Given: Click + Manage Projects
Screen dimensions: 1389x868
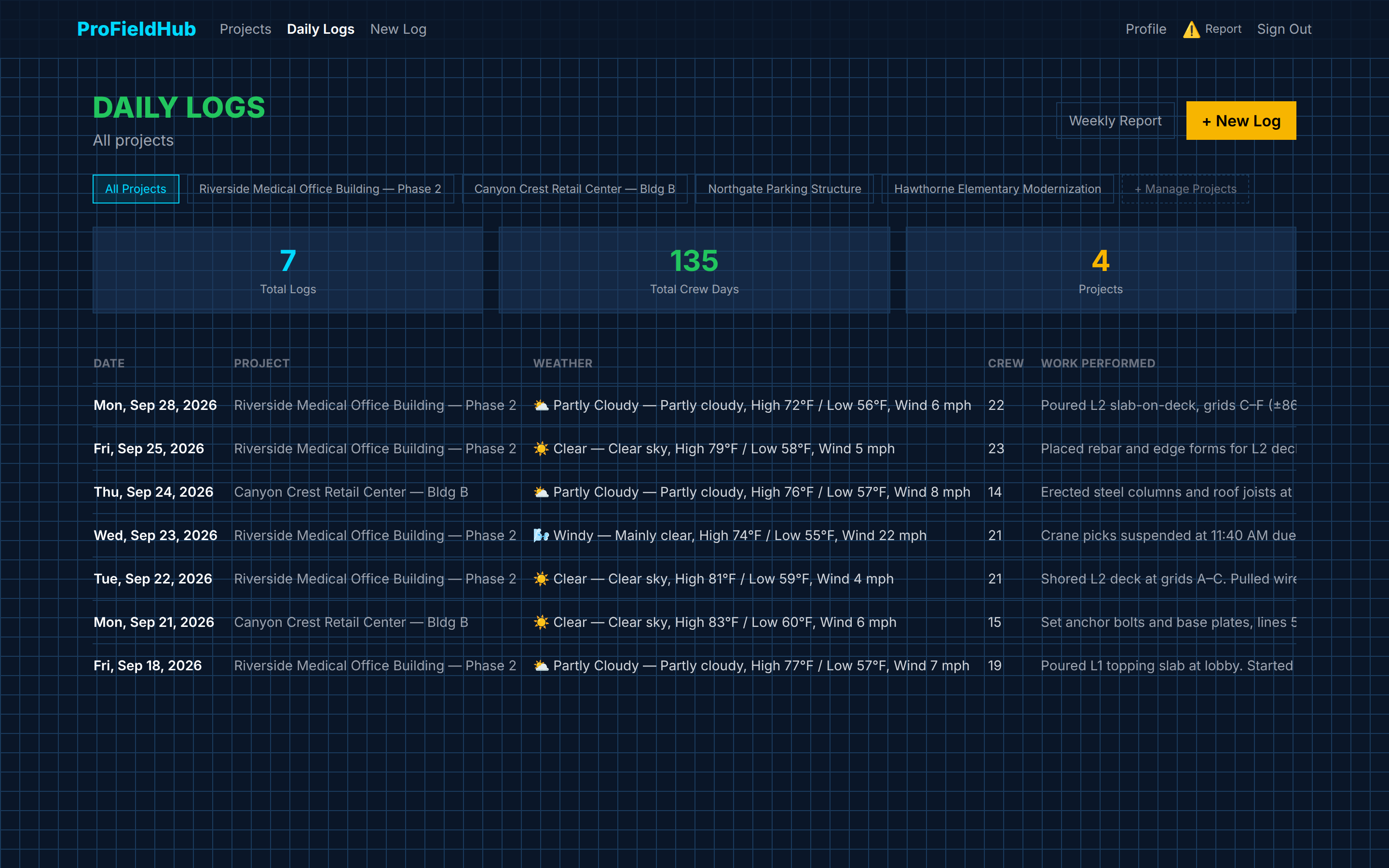Looking at the screenshot, I should (1185, 189).
